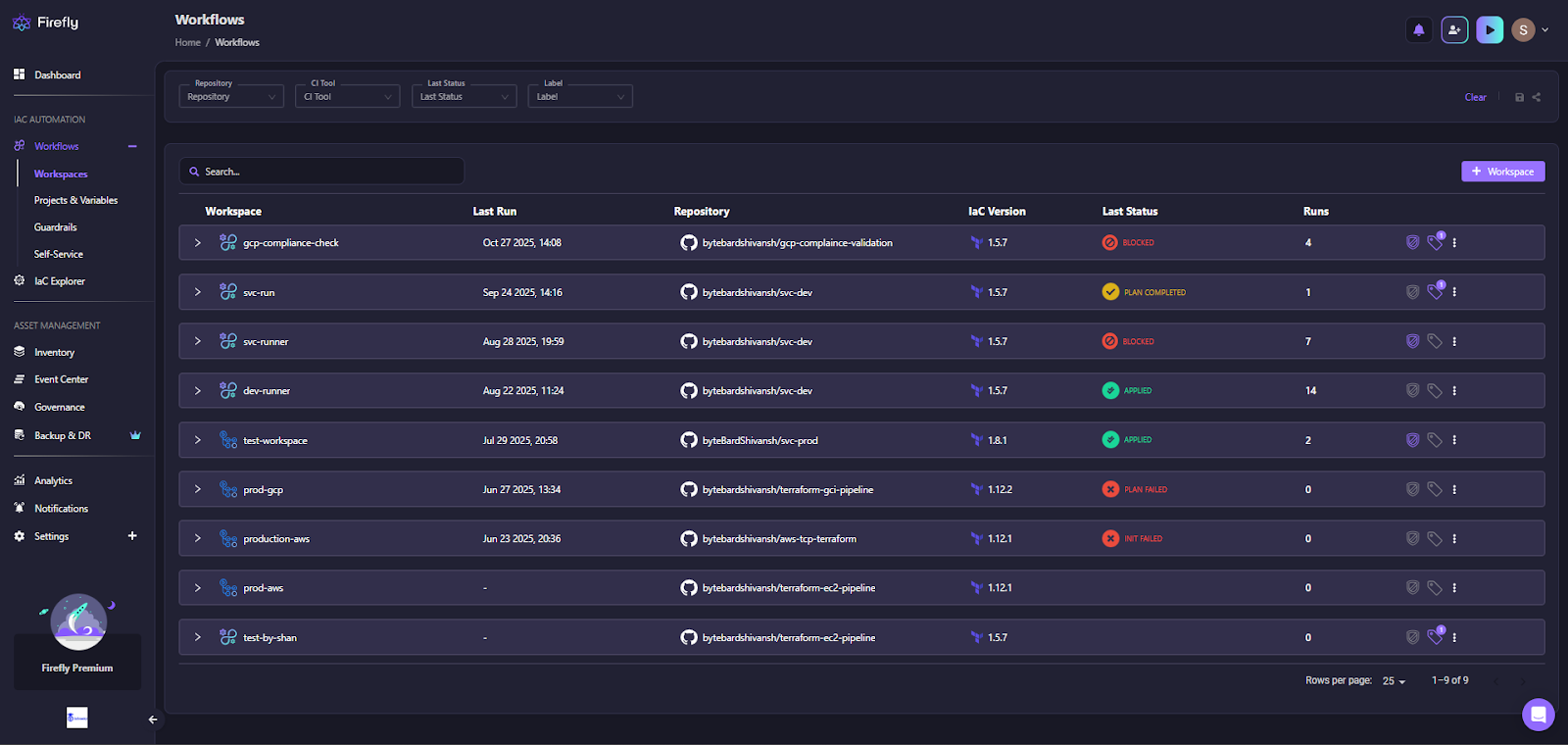Open more options for gcp-compliance-check
Viewport: 1568px width, 745px height.
[1454, 242]
